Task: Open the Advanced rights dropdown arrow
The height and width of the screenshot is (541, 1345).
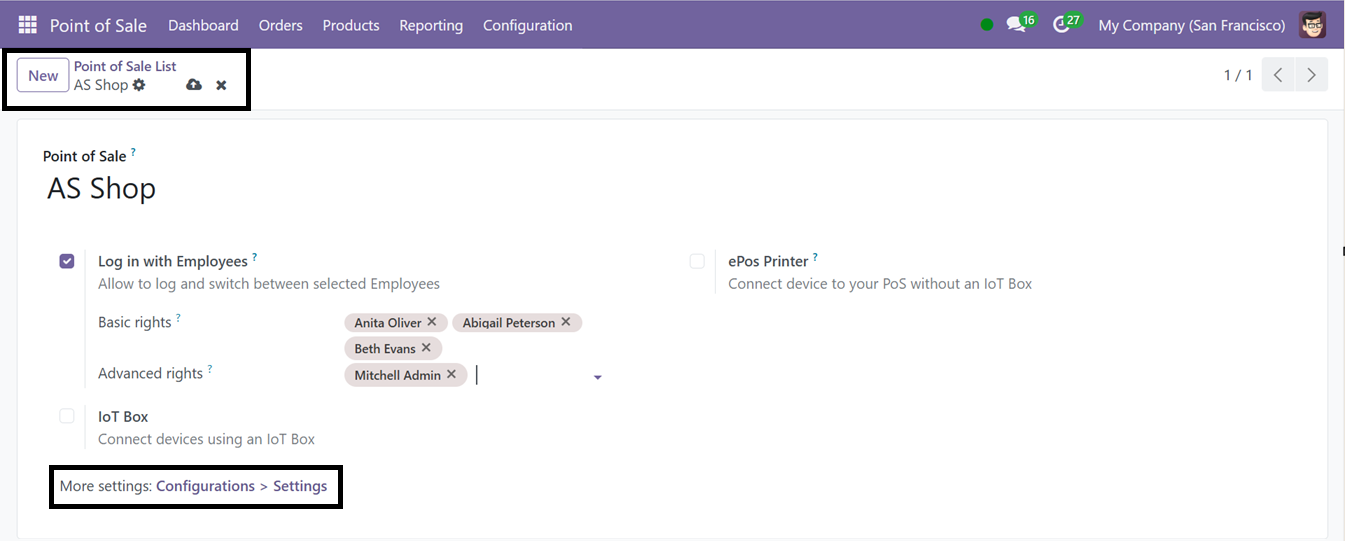Action: (x=598, y=377)
